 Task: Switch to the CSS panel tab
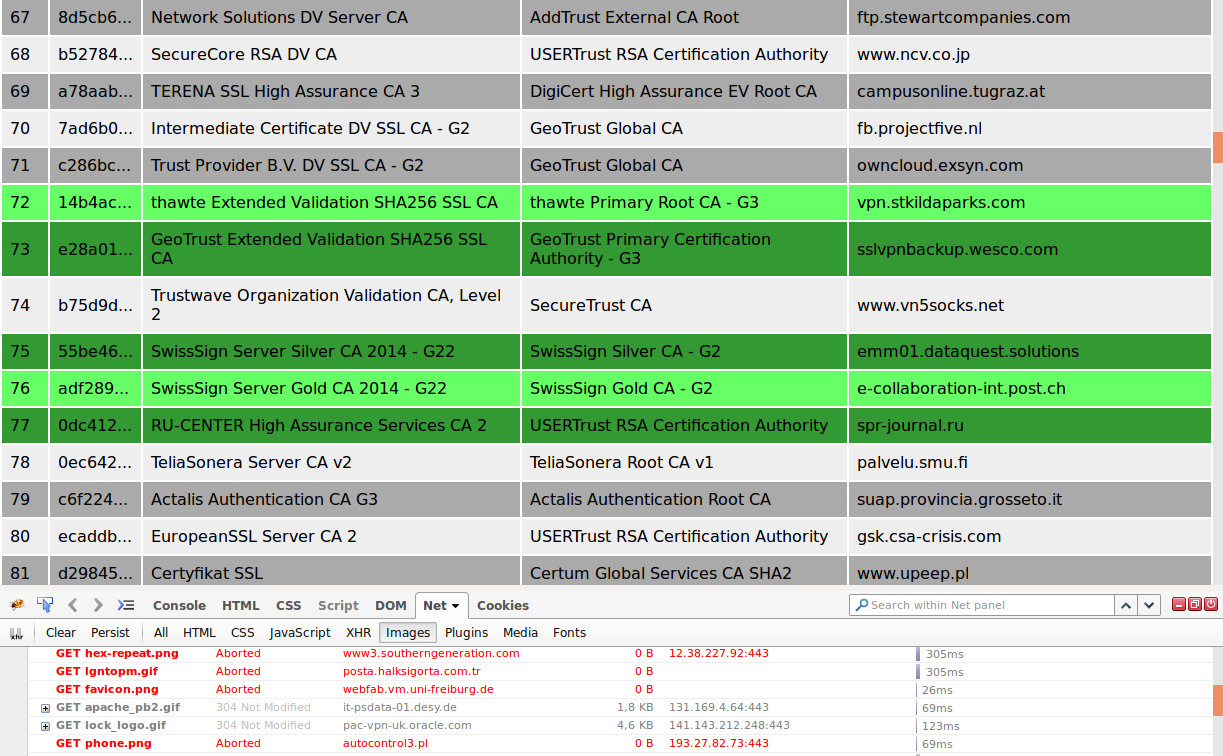pyautogui.click(x=289, y=605)
